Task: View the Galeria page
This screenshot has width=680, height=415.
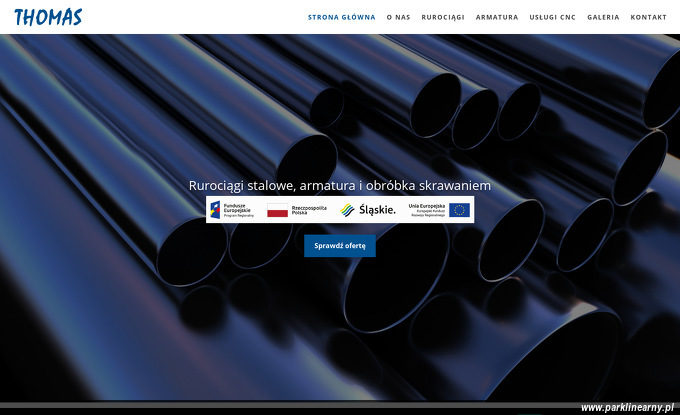Action: [x=603, y=17]
